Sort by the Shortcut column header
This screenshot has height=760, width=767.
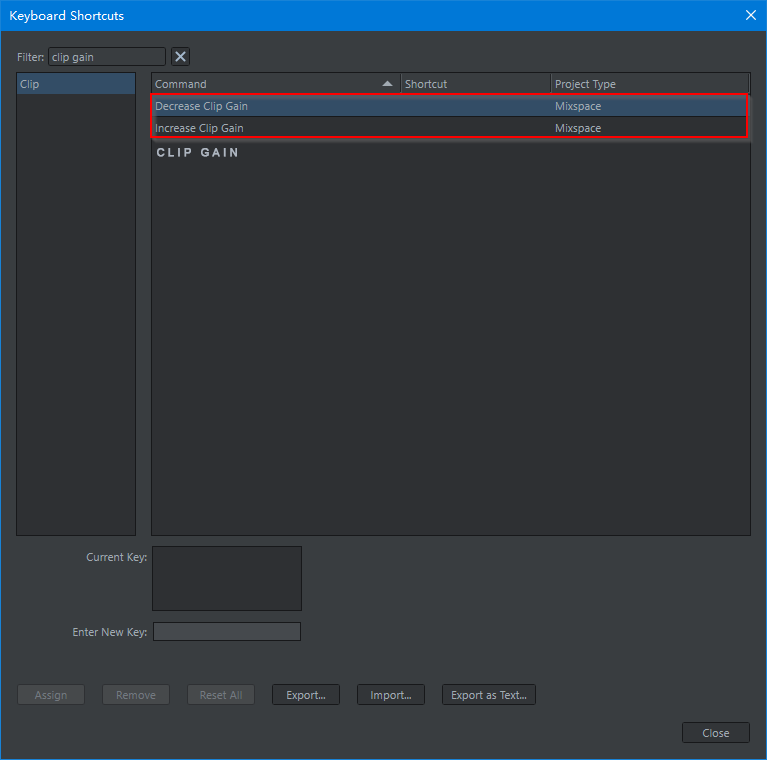[x=475, y=84]
